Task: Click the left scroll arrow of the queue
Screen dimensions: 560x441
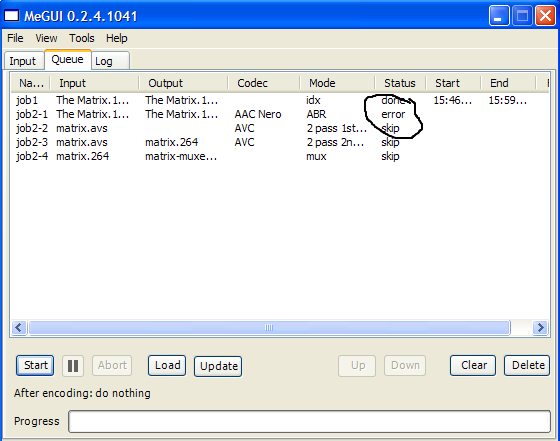Action: (19, 327)
